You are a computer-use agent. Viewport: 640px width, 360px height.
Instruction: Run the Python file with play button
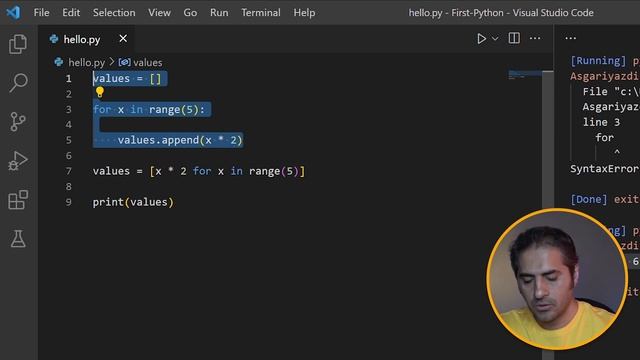(482, 38)
